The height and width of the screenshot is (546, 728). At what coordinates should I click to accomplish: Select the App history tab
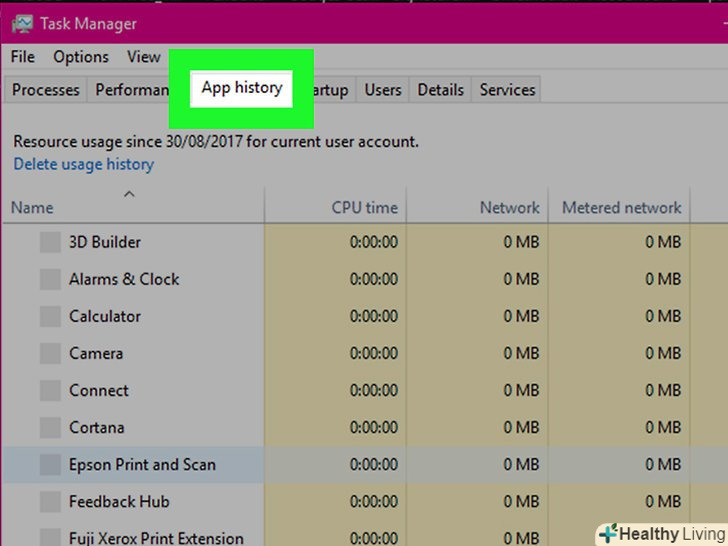(x=241, y=88)
